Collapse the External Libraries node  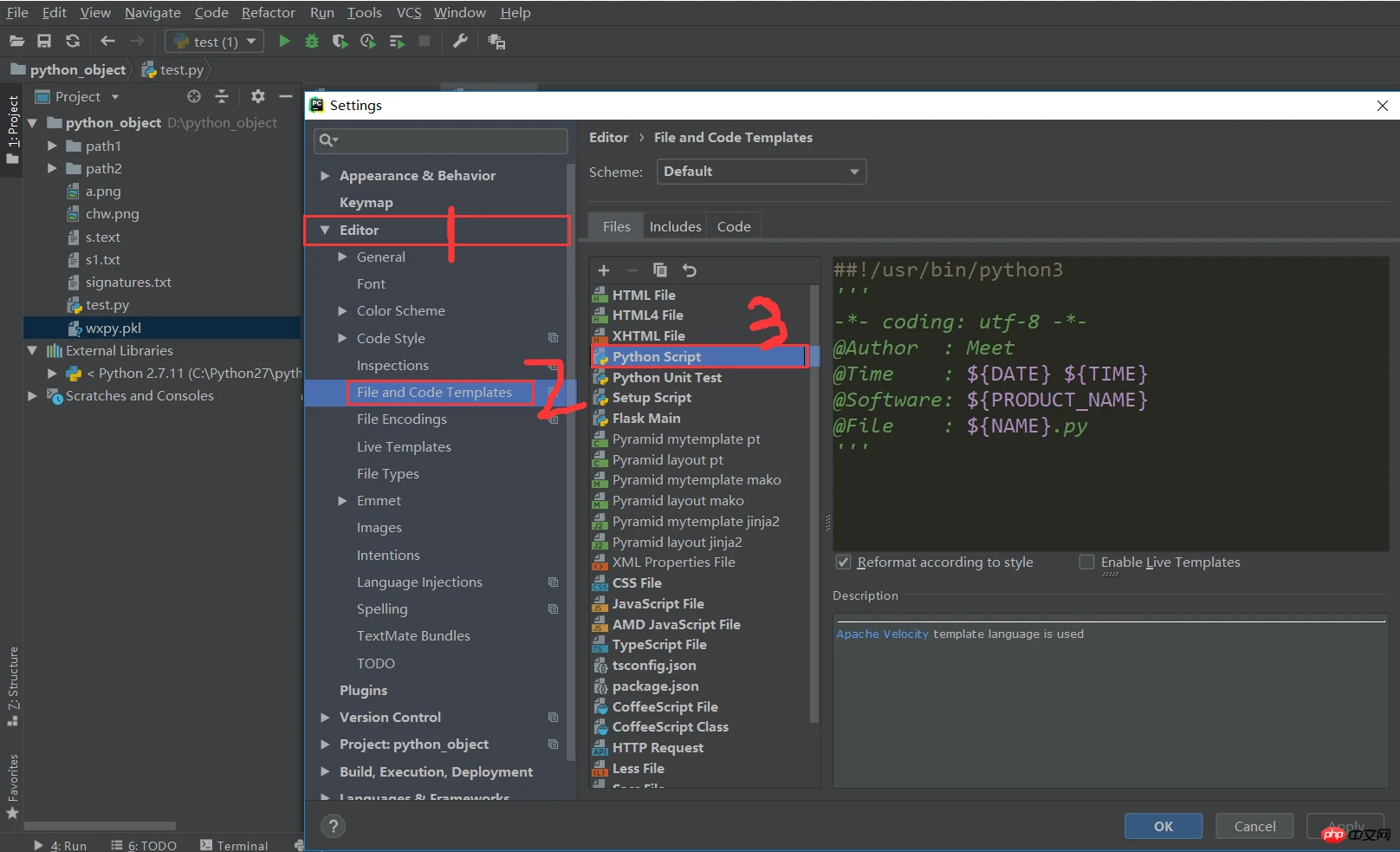click(32, 350)
